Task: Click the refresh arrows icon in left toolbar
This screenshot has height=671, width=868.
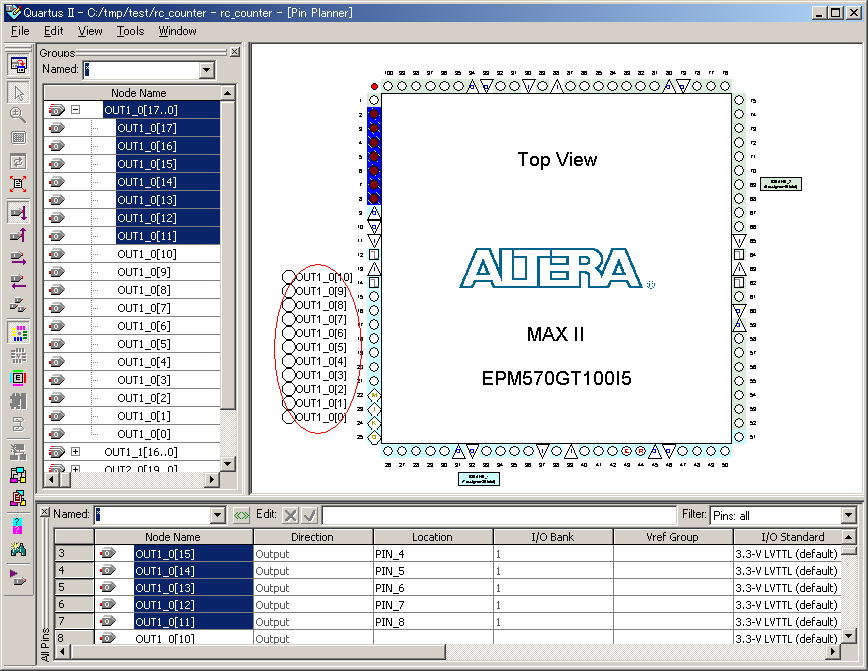Action: click(x=18, y=161)
